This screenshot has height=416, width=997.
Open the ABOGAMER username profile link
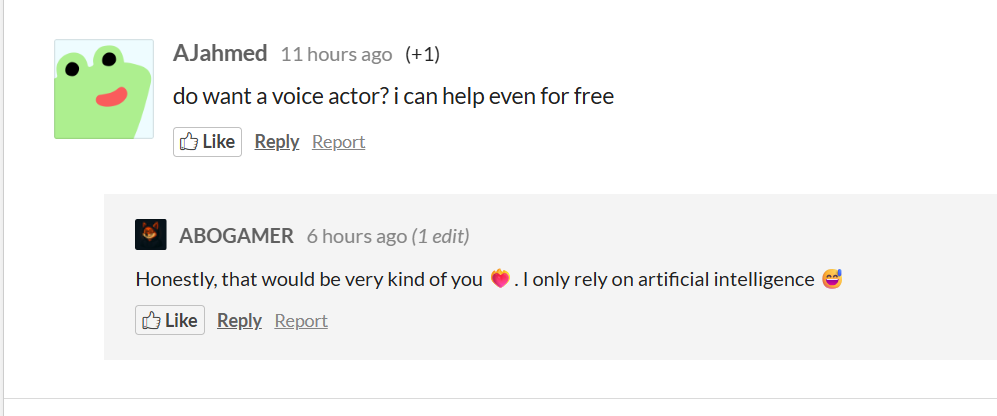tap(236, 236)
